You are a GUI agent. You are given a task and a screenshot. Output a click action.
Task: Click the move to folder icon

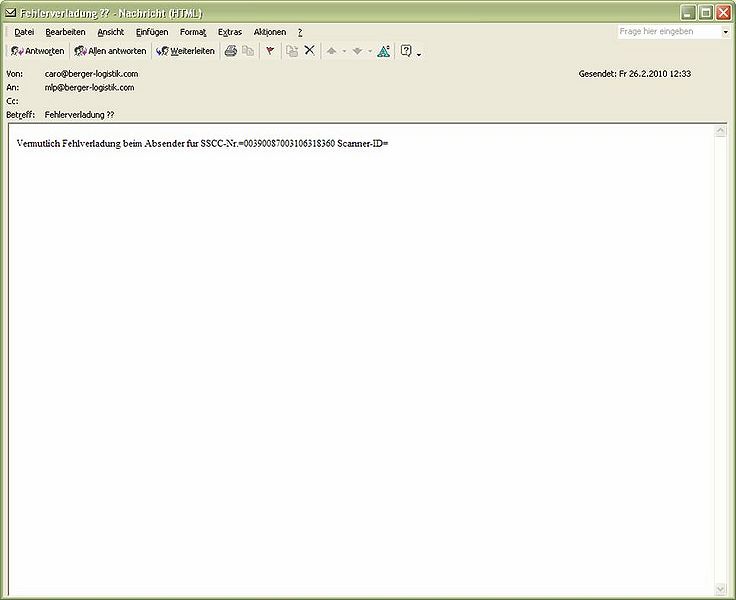click(291, 51)
